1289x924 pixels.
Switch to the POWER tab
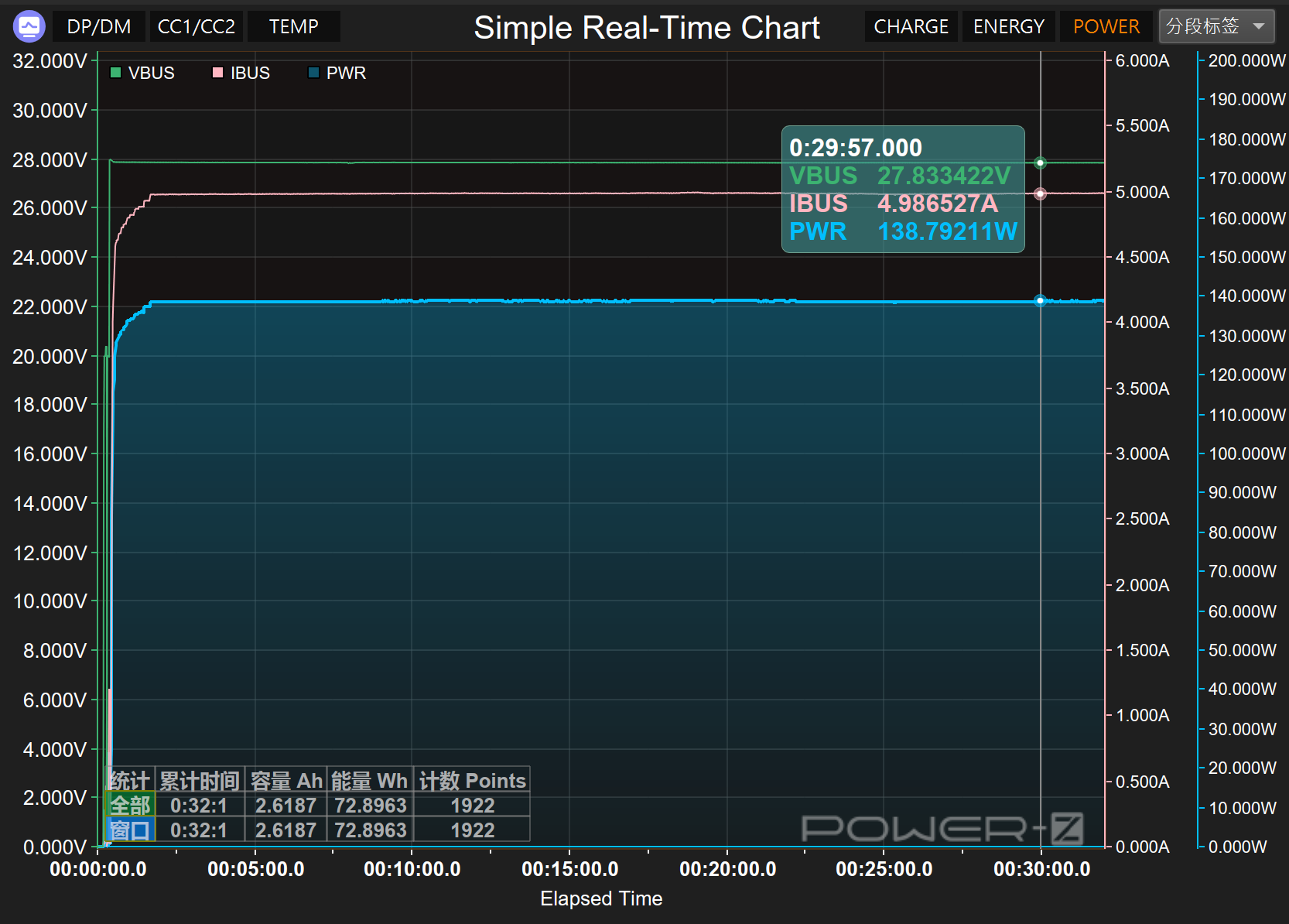click(1106, 26)
